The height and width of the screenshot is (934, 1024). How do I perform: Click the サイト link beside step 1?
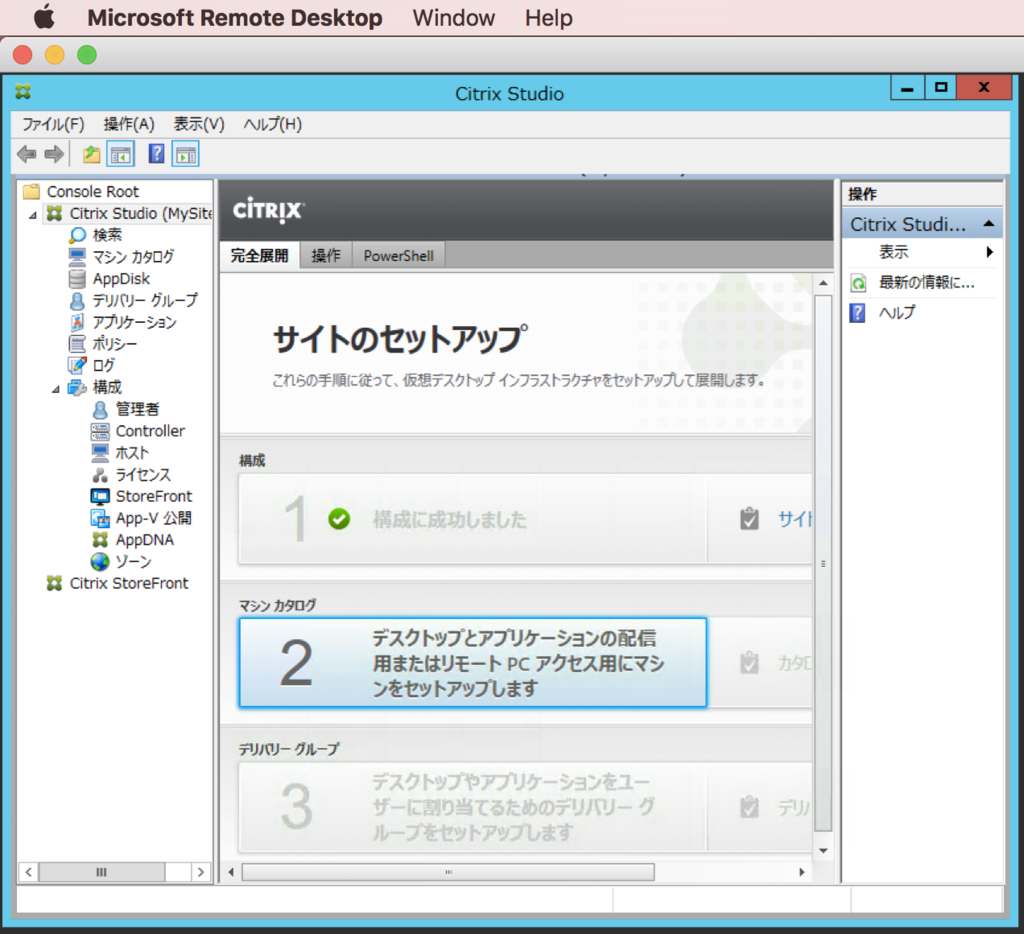point(795,520)
